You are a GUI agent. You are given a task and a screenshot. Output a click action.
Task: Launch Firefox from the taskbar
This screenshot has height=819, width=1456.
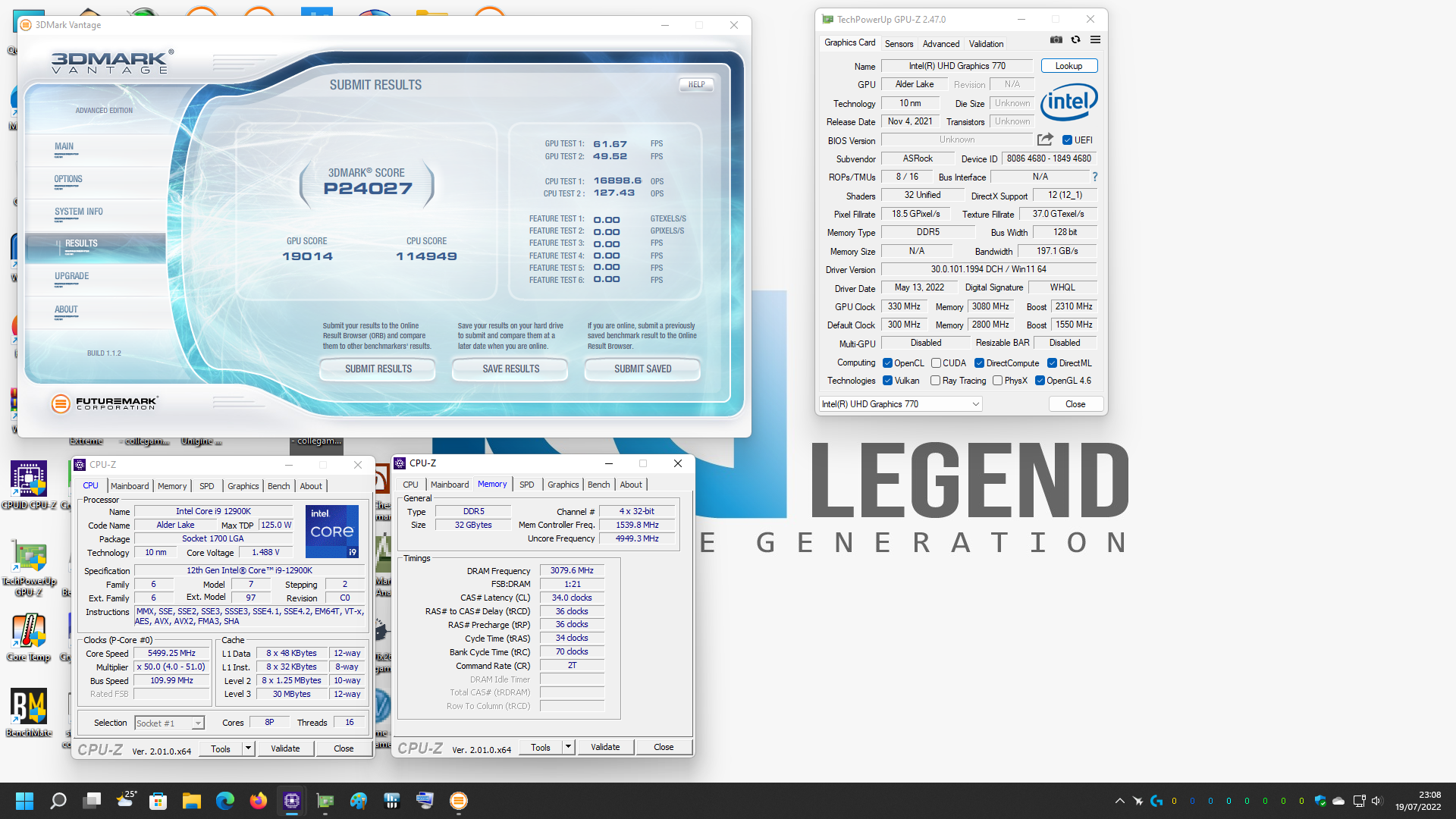[x=259, y=801]
